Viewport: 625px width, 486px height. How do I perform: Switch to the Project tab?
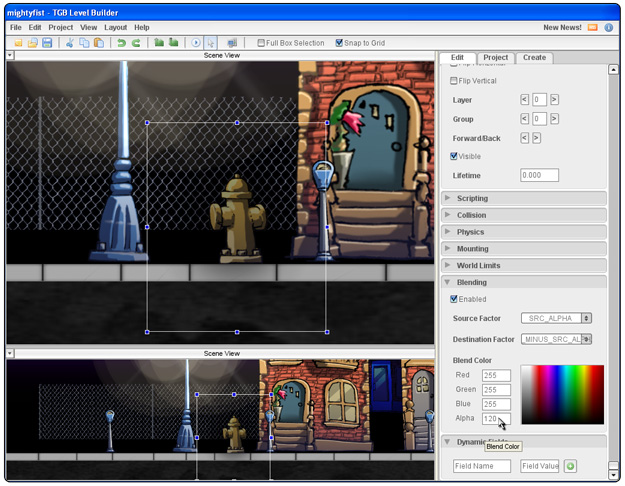[495, 57]
